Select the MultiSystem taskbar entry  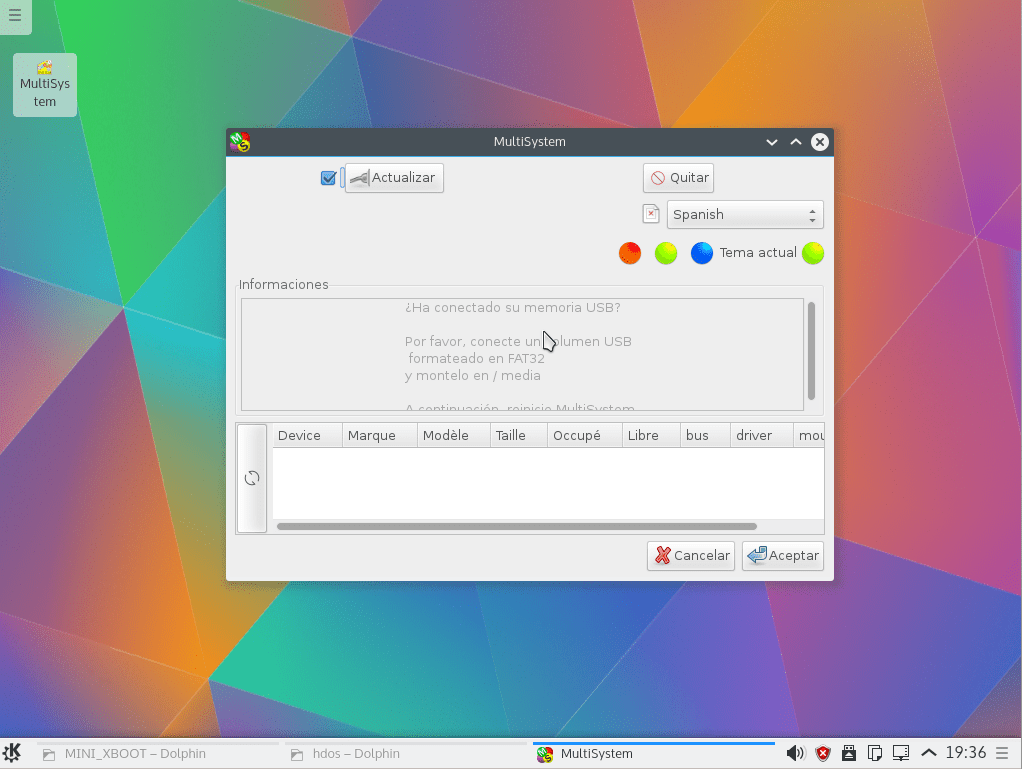click(654, 754)
